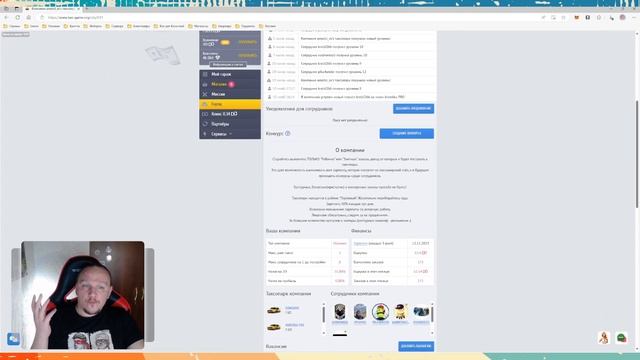Click the name link of the first taxi
This screenshot has width=640, height=360.
click(x=292, y=308)
